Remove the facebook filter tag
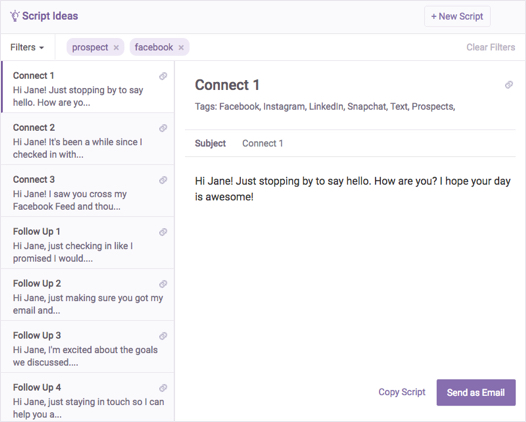 181,48
